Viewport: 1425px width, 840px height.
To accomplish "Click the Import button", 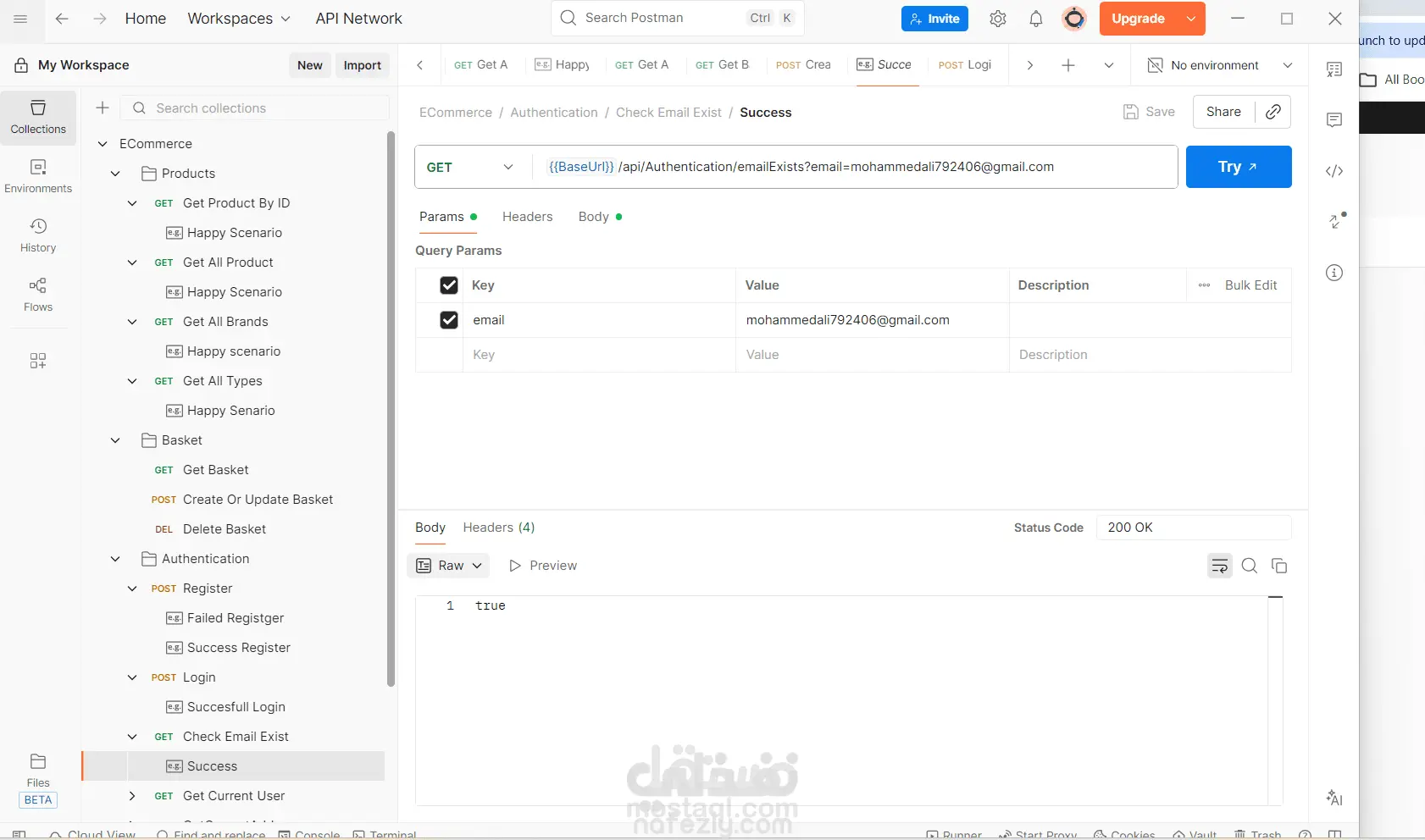I will pyautogui.click(x=363, y=65).
